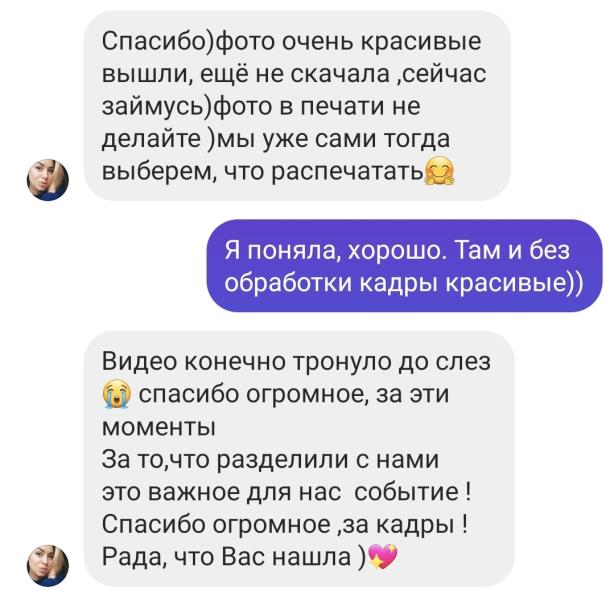Screen dimensions: 614x600
Task: Click the text "спасибо огромное, за эти"
Action: click(x=294, y=394)
